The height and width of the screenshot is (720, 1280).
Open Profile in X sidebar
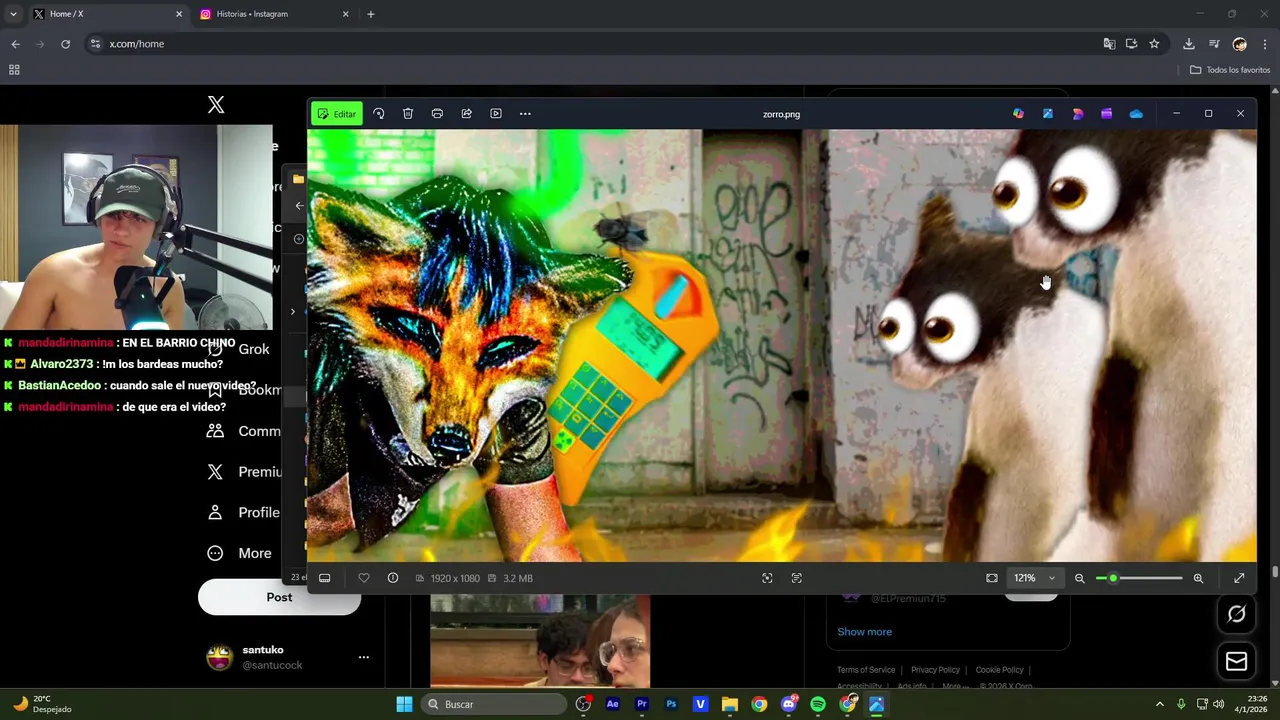pyautogui.click(x=243, y=512)
